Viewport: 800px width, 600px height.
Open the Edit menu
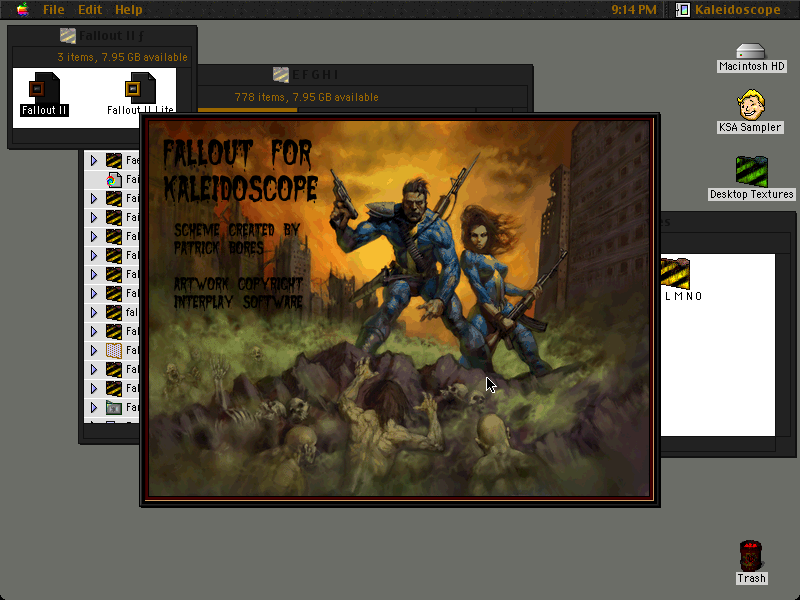[90, 10]
